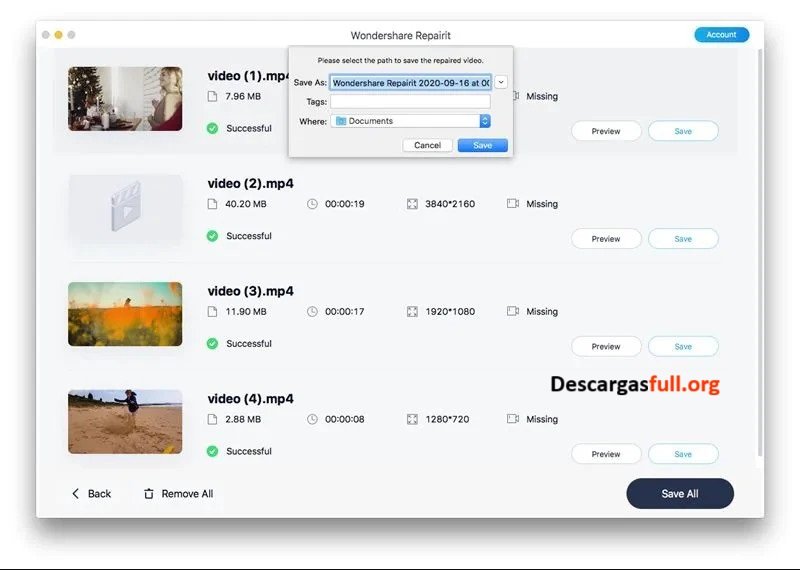Viewport: 800px width, 570px height.
Task: Click the duration clock icon for video (3).mp4
Action: click(312, 312)
